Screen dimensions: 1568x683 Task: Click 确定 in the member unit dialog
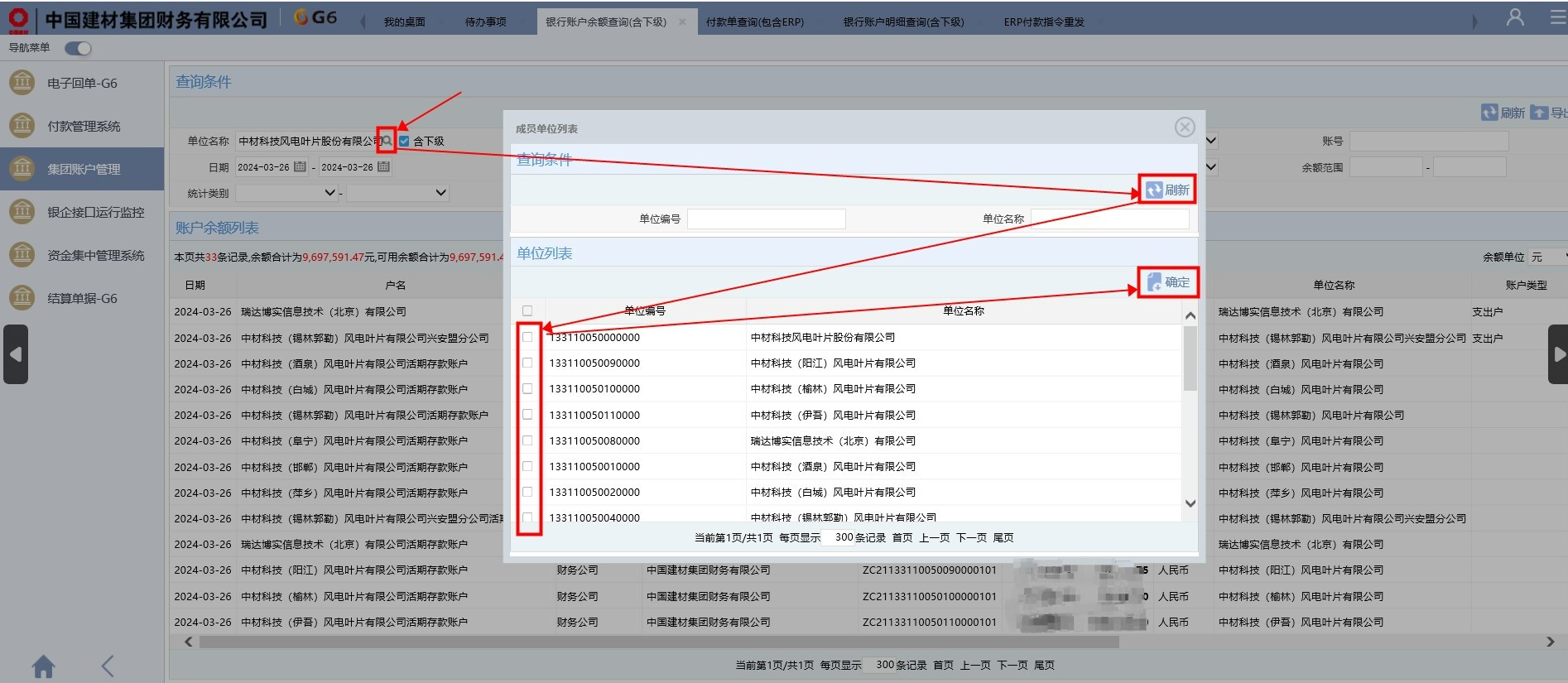(1168, 282)
